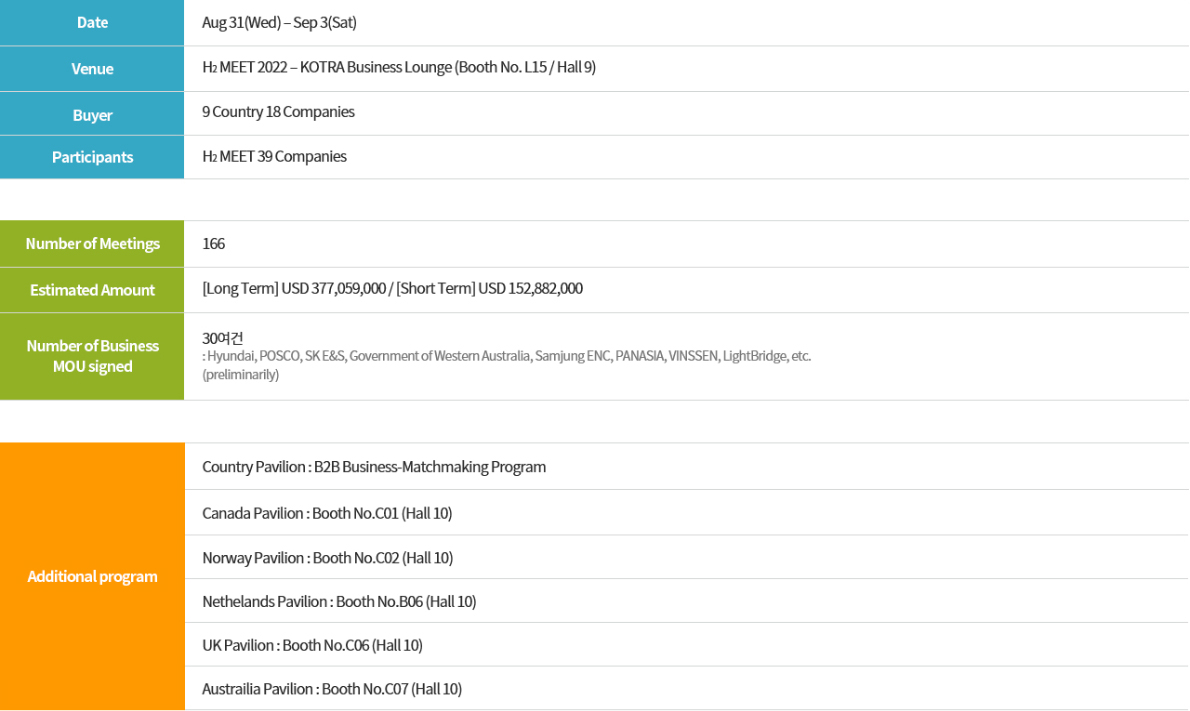1190x711 pixels.
Task: Click the Aug 31(Wed) – Sep 3(Sat) text
Action: [279, 23]
